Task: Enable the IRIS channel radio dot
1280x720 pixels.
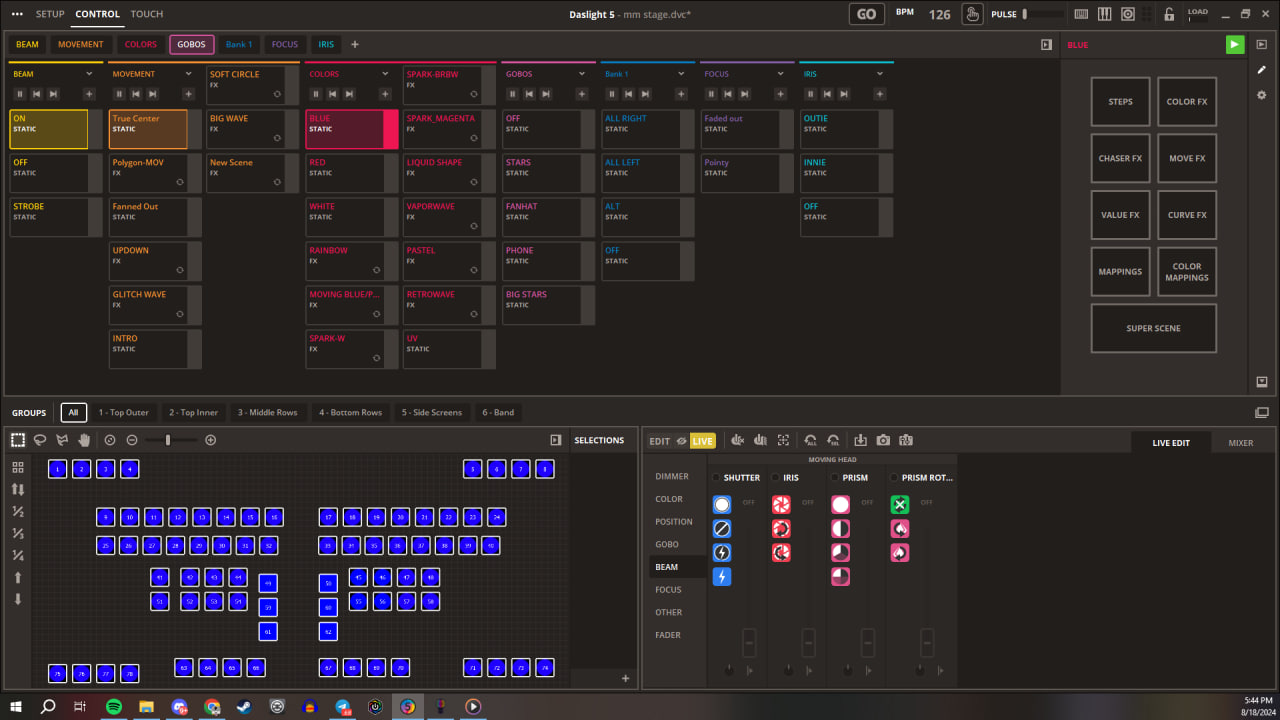Action: [x=775, y=478]
